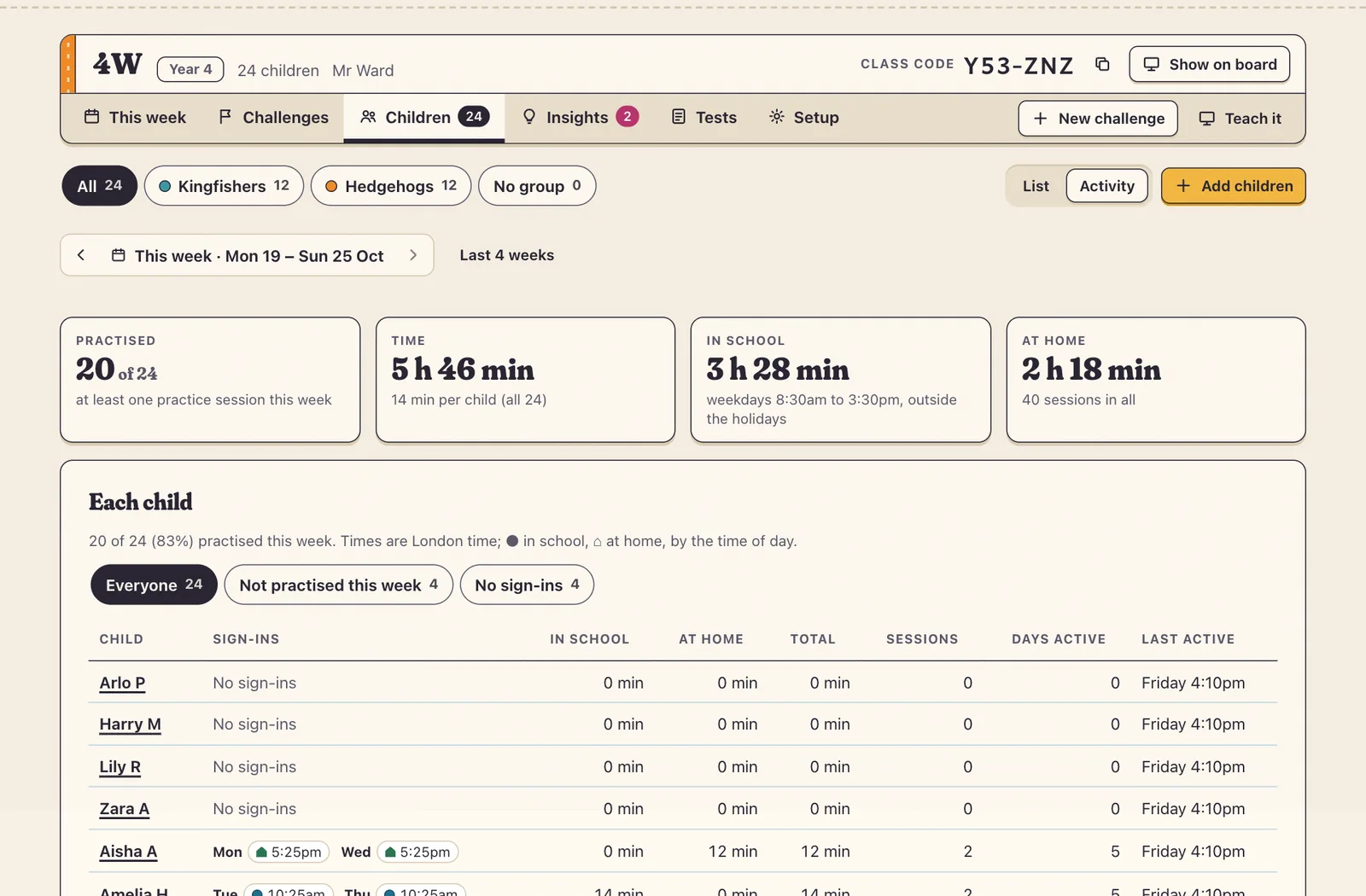
Task: Click the Add children button
Action: (1233, 186)
